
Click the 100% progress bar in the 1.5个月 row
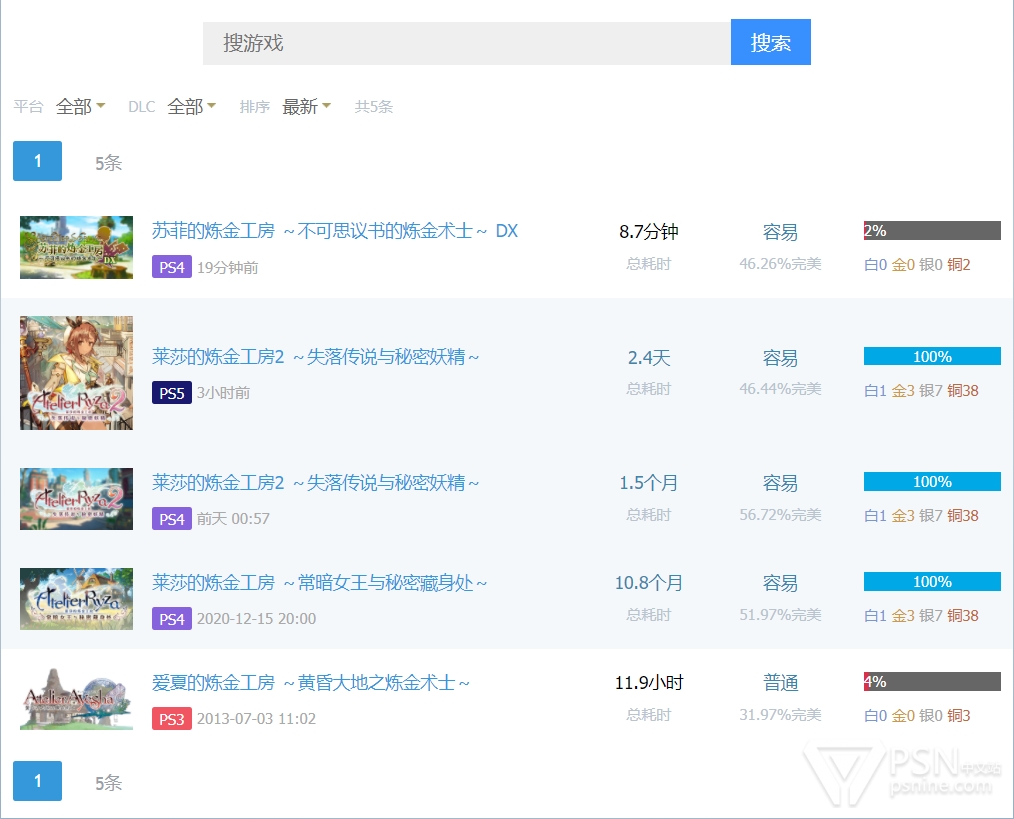coord(932,482)
